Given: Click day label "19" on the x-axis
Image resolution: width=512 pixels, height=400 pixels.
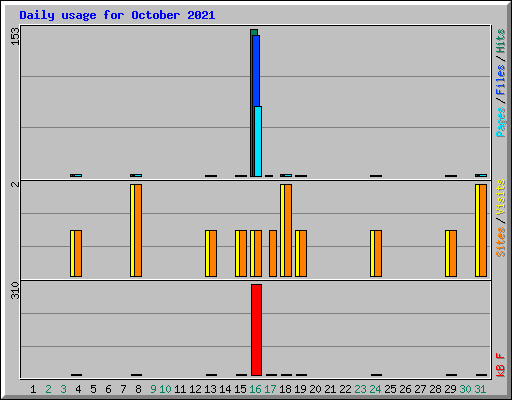Looking at the screenshot, I should pyautogui.click(x=300, y=389).
